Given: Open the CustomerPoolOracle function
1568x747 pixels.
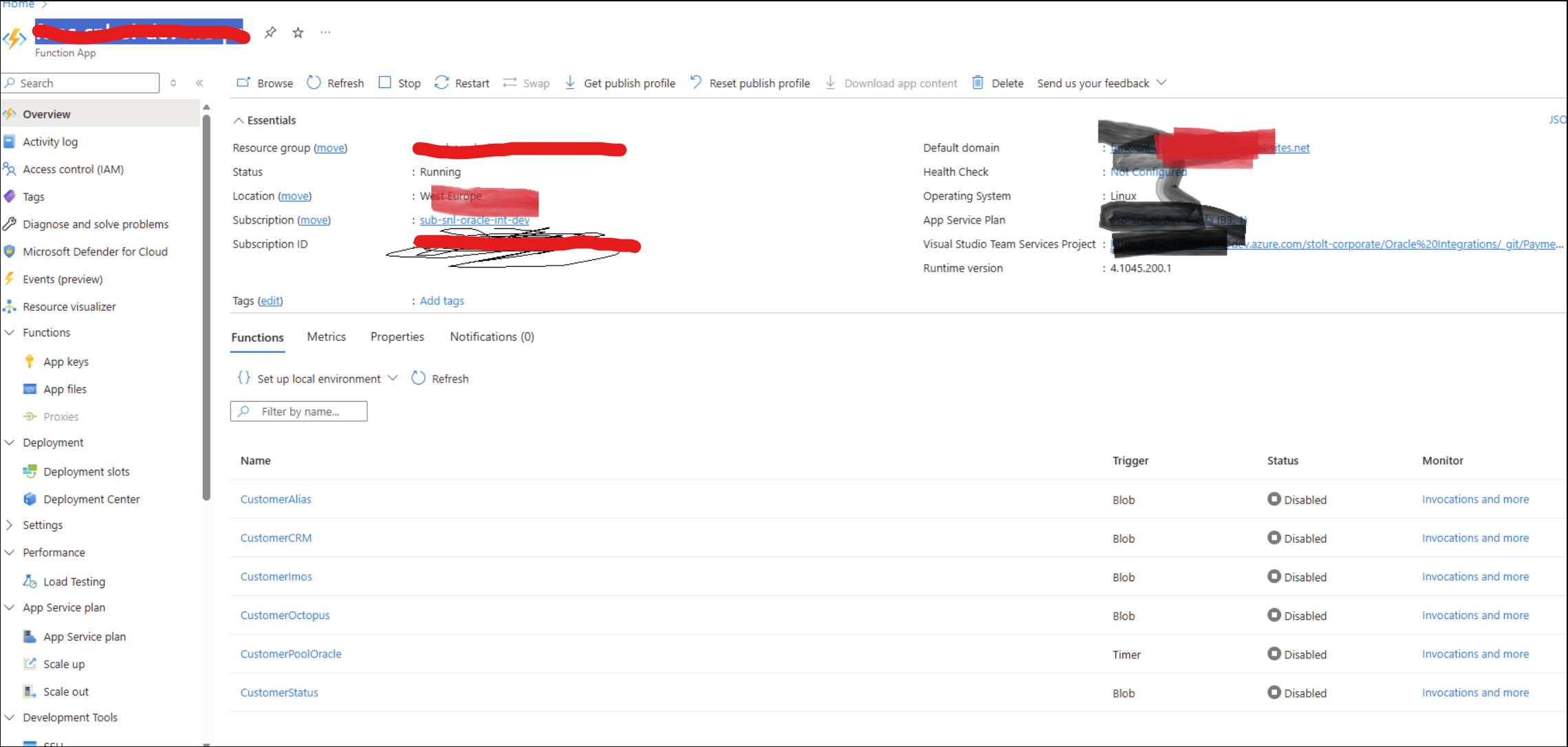Looking at the screenshot, I should coord(291,653).
